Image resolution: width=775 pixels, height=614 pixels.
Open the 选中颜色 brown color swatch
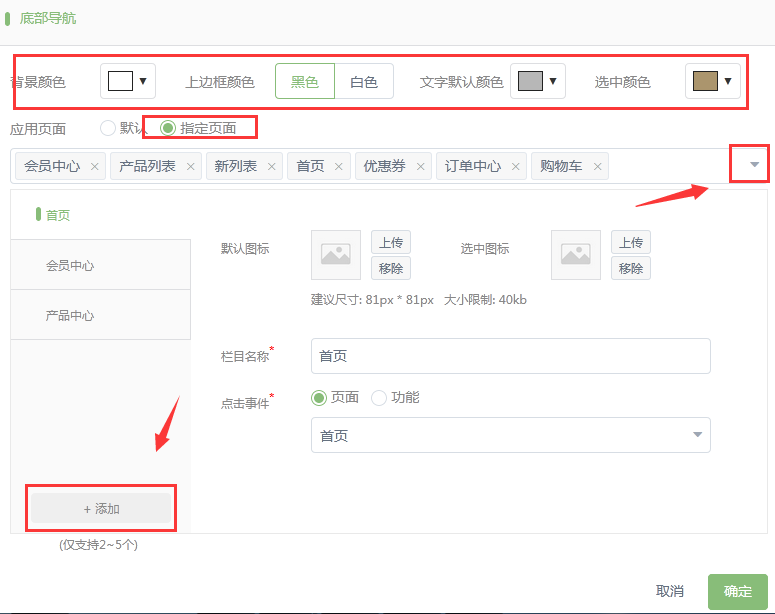pyautogui.click(x=713, y=81)
